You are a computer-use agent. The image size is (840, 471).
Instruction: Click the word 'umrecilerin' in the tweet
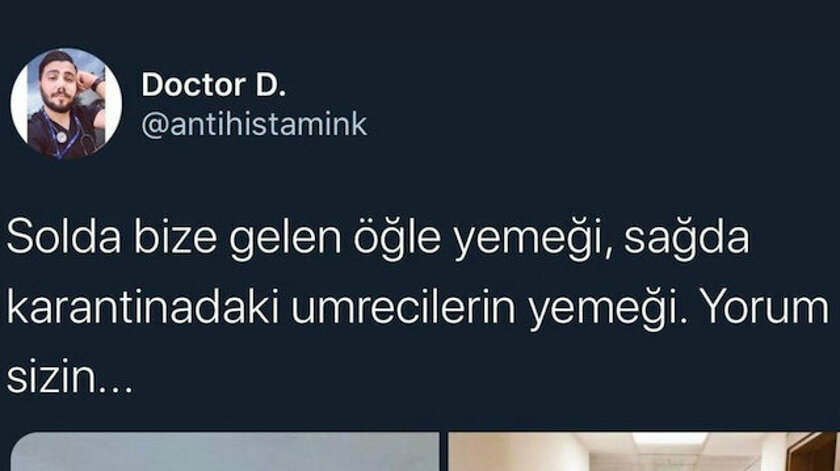[403, 309]
